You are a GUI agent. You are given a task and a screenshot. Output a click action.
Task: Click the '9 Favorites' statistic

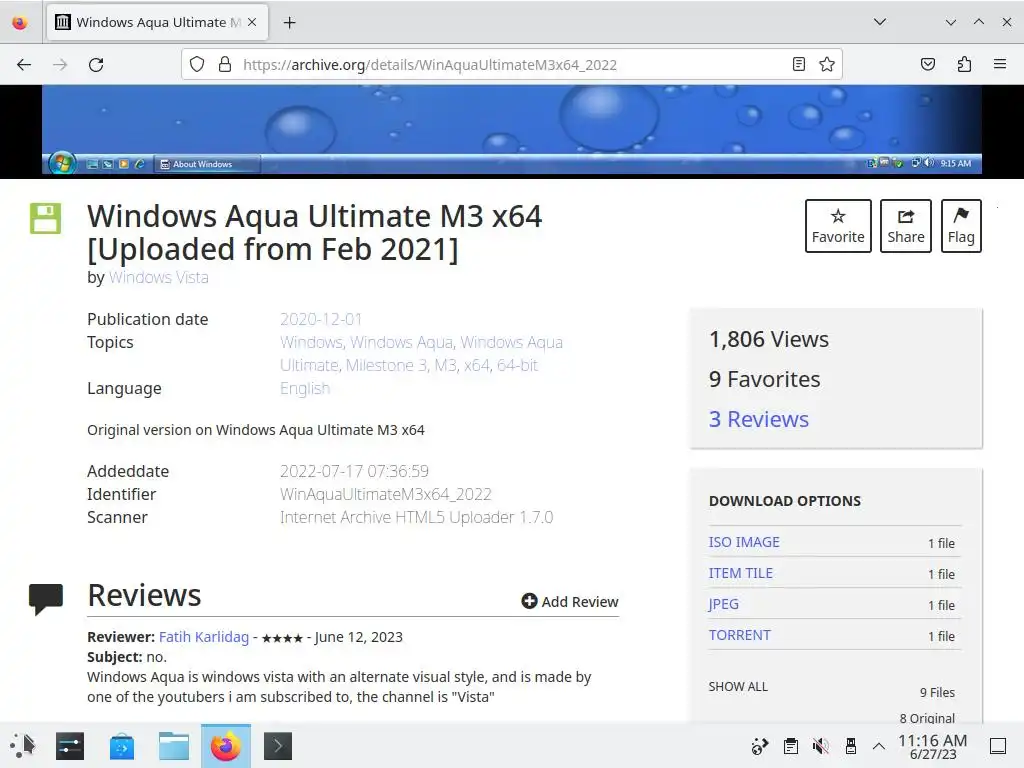point(764,379)
